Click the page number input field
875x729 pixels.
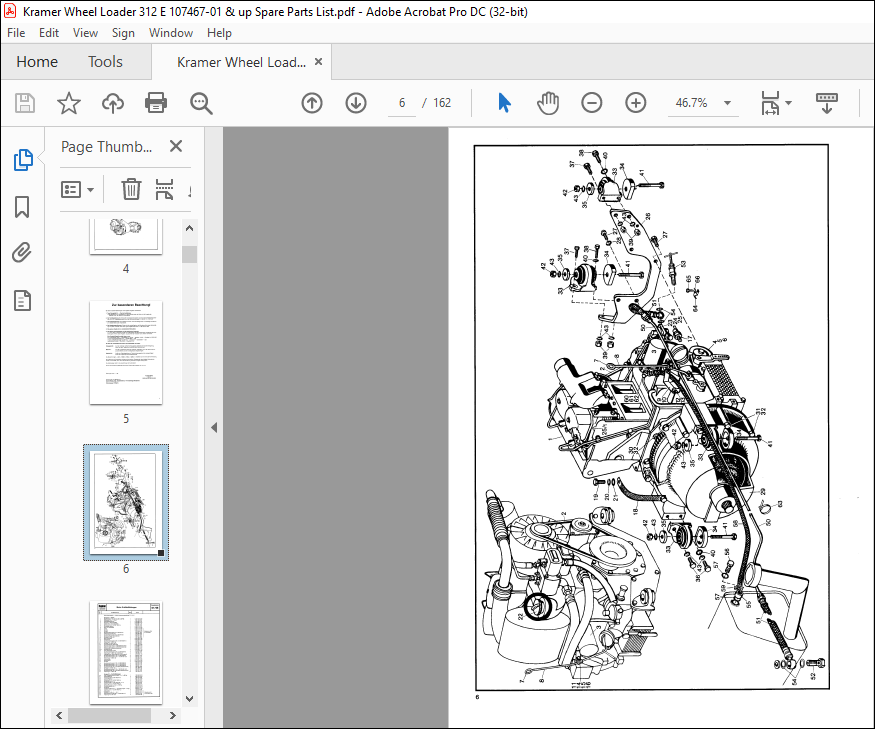coord(402,103)
